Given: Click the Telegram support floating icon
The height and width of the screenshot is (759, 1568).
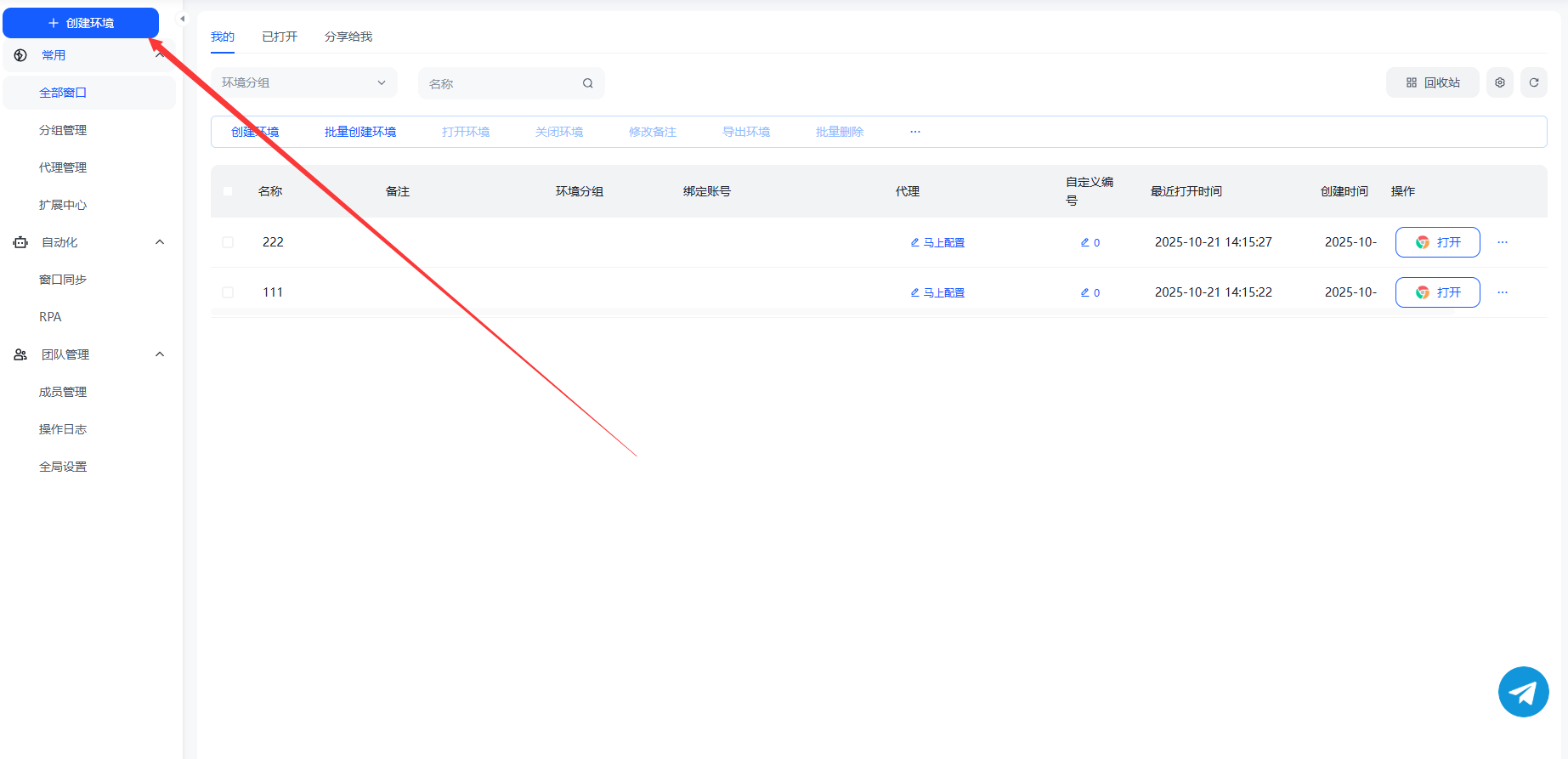Looking at the screenshot, I should coord(1523,692).
